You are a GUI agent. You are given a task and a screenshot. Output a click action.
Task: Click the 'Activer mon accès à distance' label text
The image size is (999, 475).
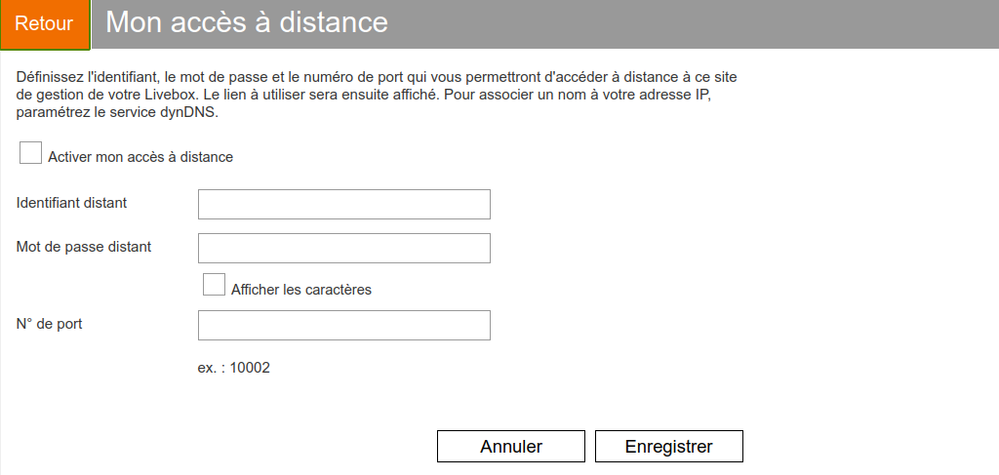point(140,157)
